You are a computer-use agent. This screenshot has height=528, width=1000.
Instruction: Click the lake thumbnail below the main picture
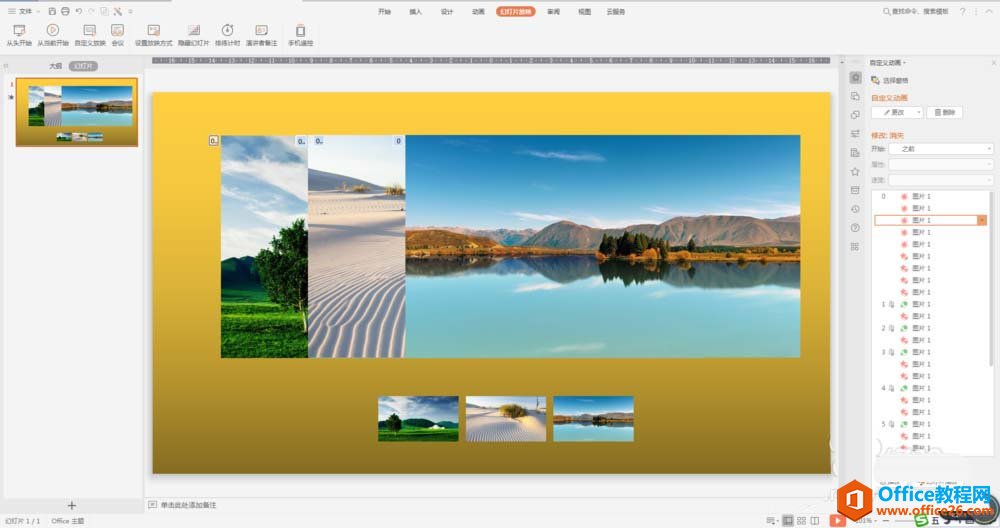tap(593, 418)
